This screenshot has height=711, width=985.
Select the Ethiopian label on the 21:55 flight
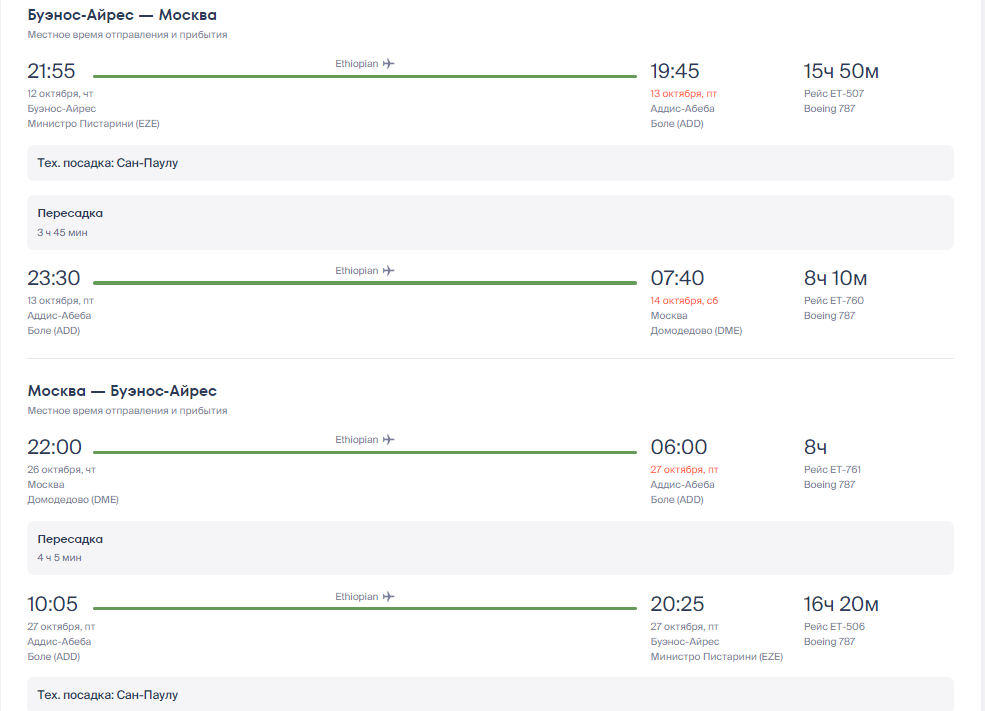[x=356, y=63]
